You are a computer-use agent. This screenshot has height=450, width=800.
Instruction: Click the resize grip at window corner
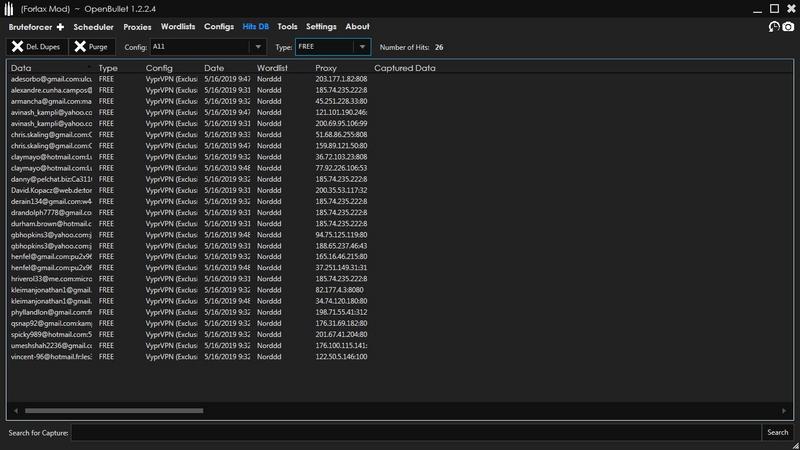tap(795, 445)
